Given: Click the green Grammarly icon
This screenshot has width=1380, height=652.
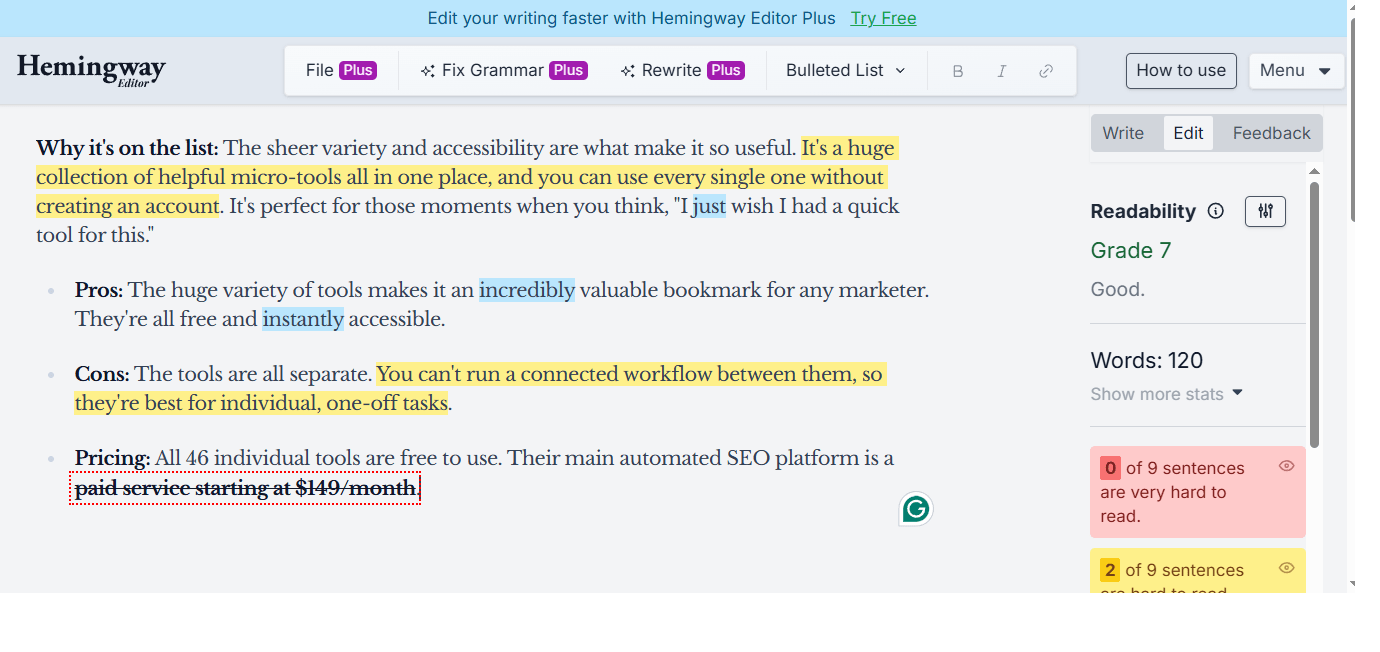Looking at the screenshot, I should coord(916,509).
